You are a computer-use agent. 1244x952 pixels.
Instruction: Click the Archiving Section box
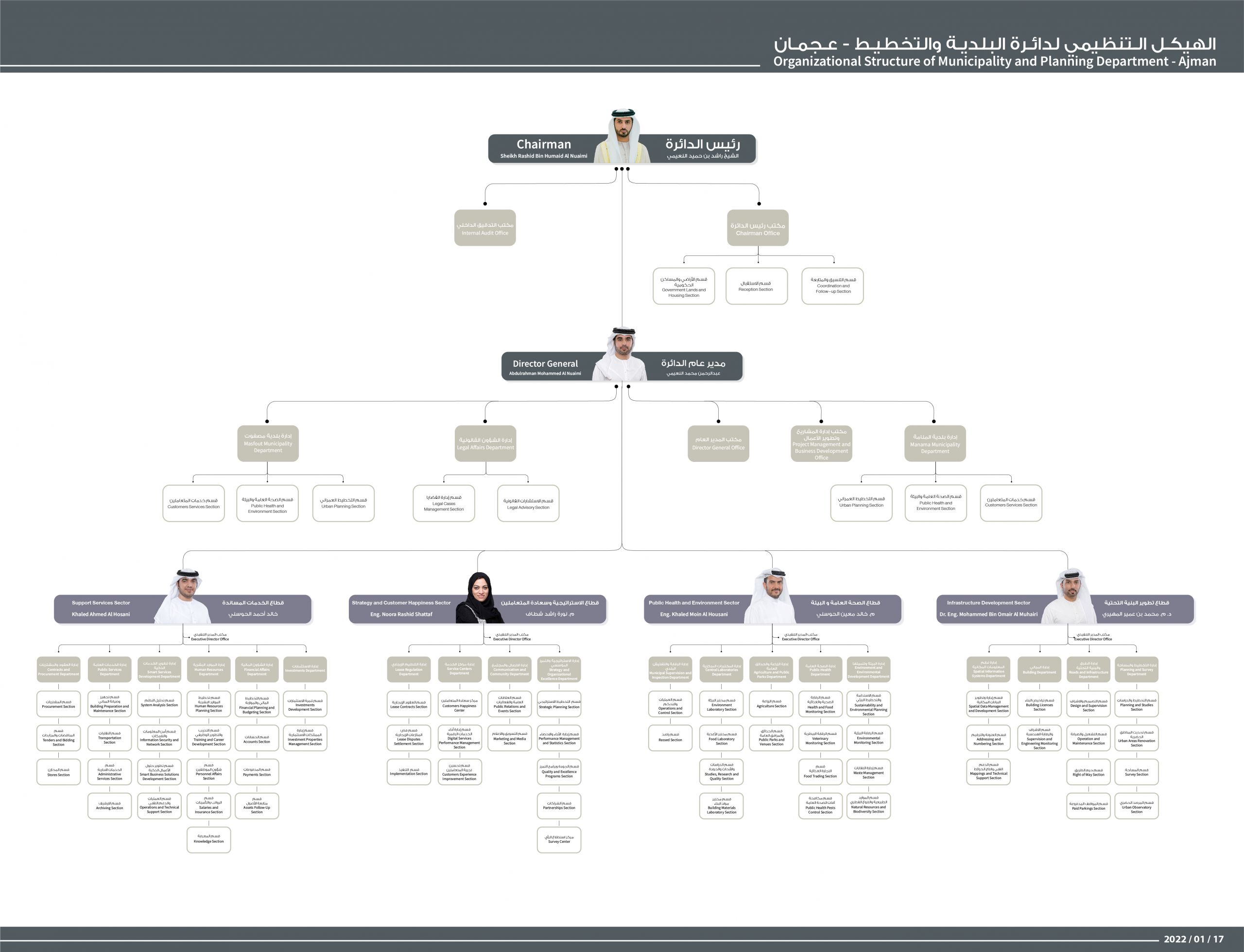coord(109,806)
